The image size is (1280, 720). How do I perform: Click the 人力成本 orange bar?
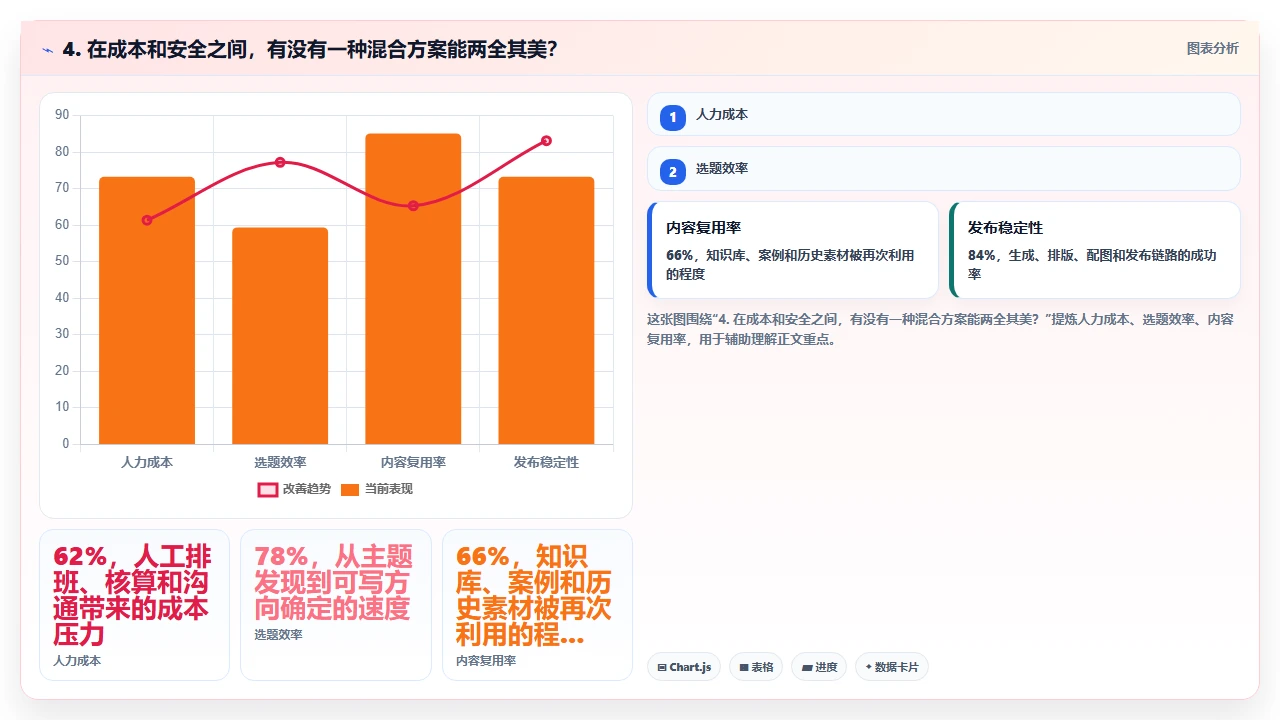[147, 310]
